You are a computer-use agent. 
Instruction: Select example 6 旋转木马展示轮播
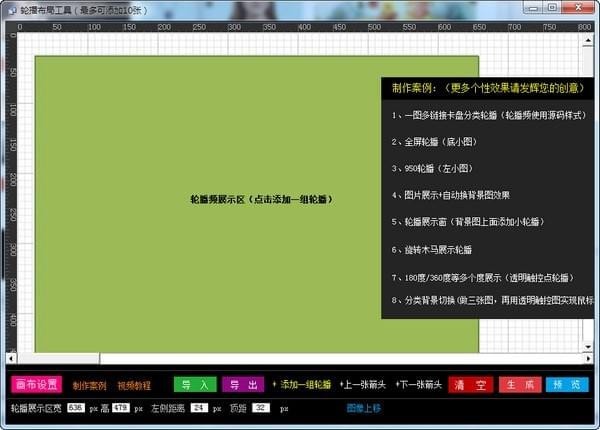[432, 250]
